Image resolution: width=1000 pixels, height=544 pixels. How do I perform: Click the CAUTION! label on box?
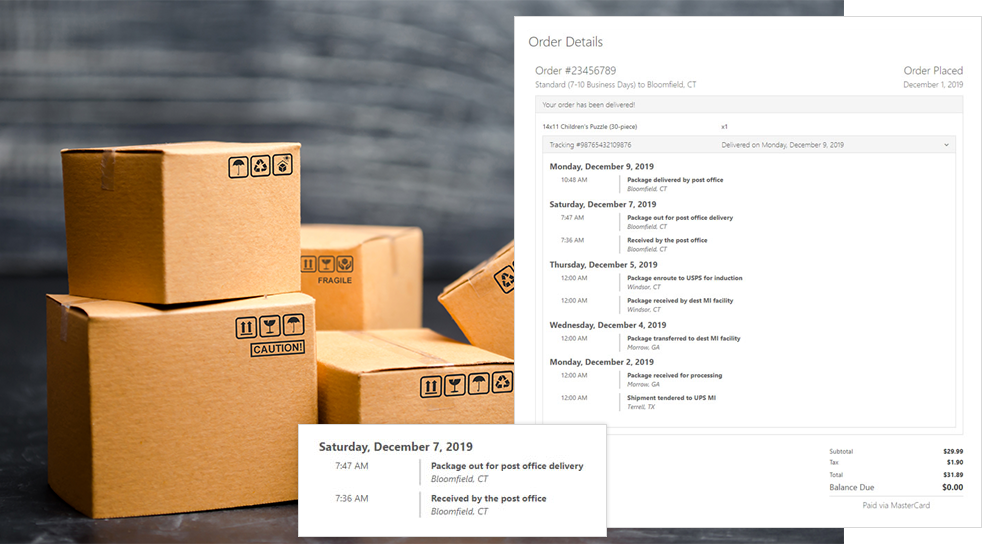(277, 348)
